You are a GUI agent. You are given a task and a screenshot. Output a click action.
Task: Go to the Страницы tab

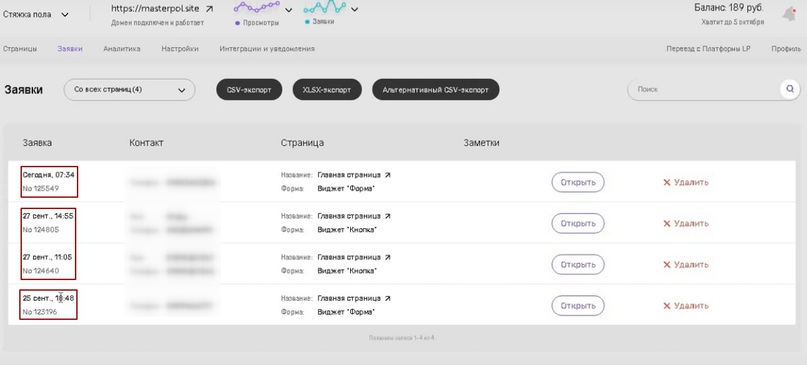tap(20, 49)
